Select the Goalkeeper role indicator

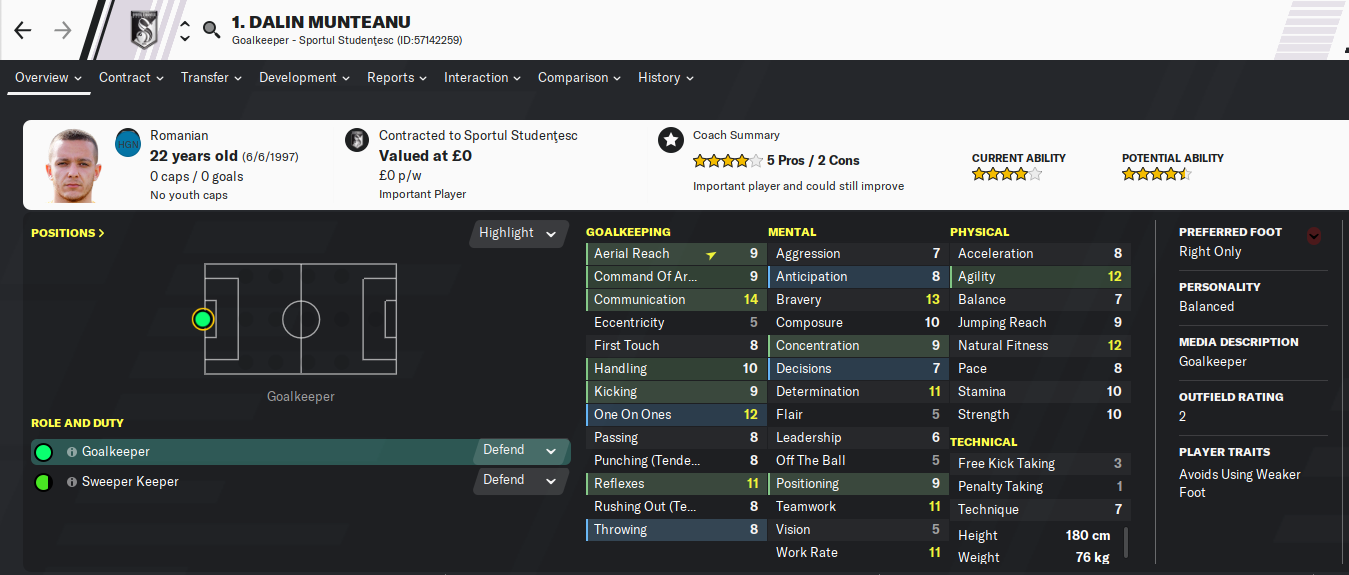[x=43, y=452]
